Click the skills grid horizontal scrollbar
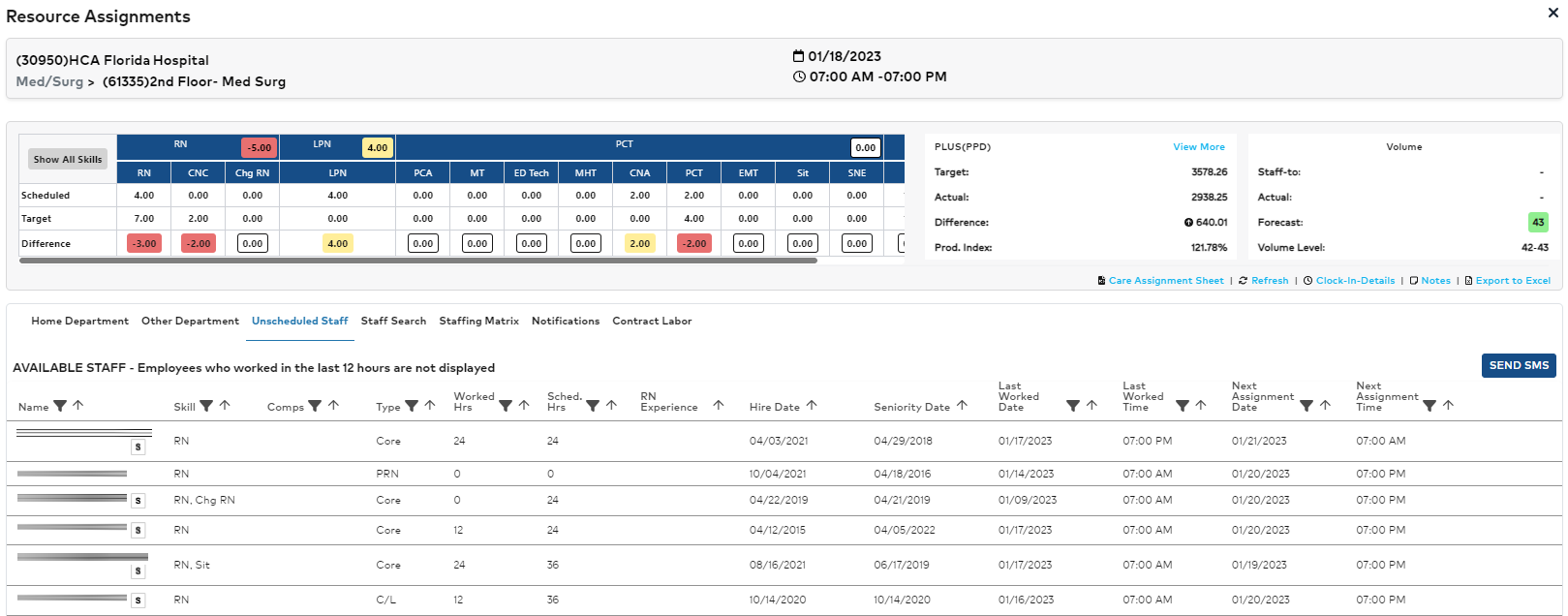The image size is (1568, 616). tap(418, 261)
